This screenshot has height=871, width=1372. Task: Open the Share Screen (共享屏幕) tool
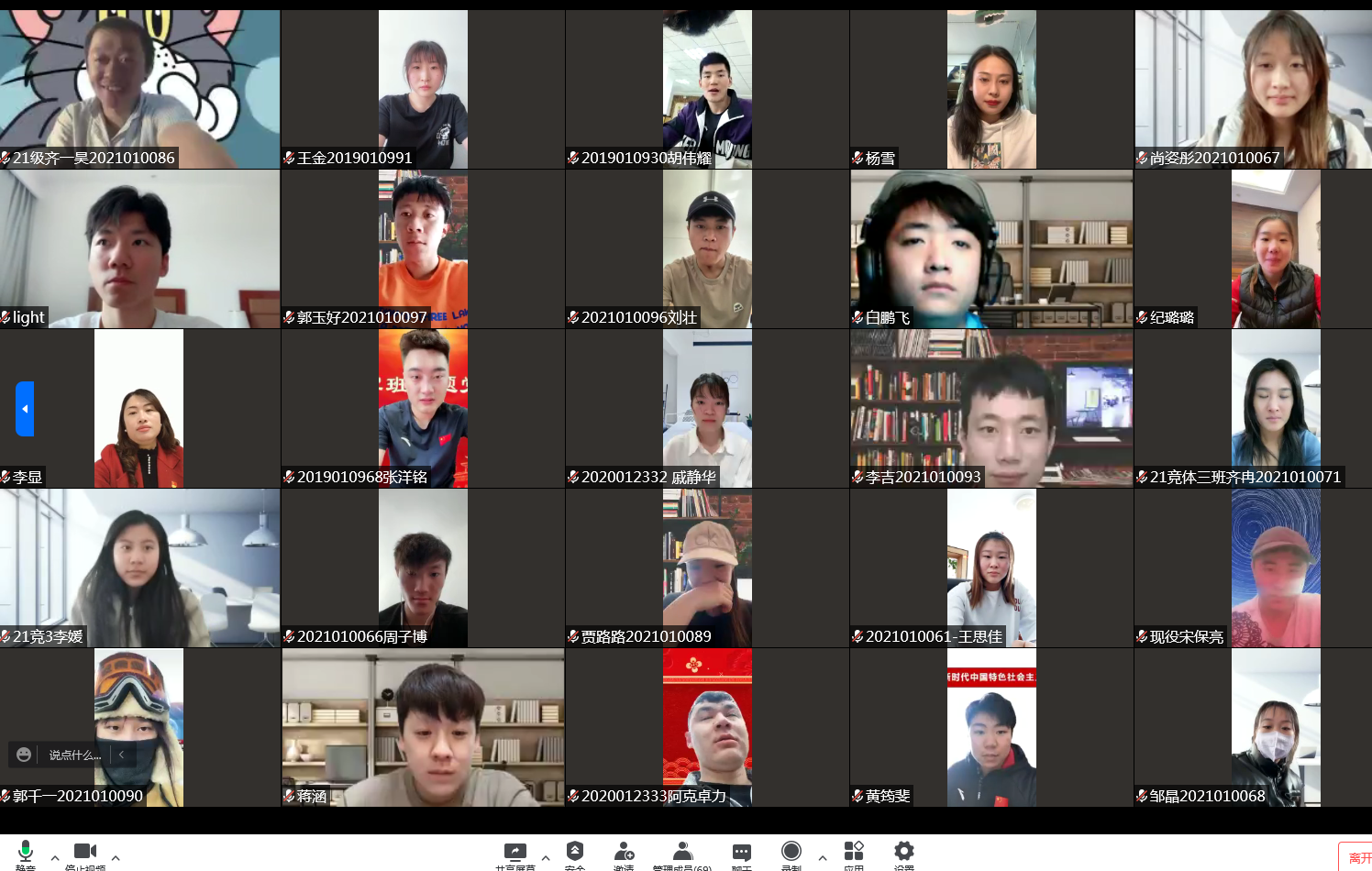click(515, 853)
